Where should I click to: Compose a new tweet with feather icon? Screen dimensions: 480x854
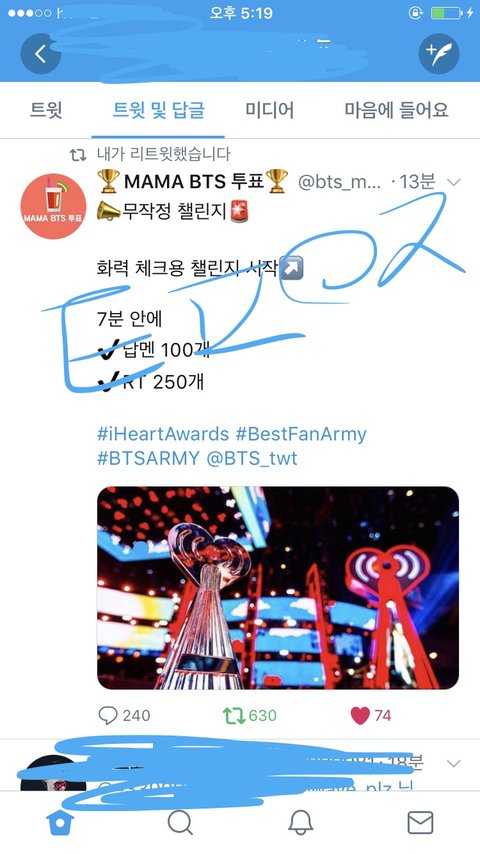click(x=439, y=54)
